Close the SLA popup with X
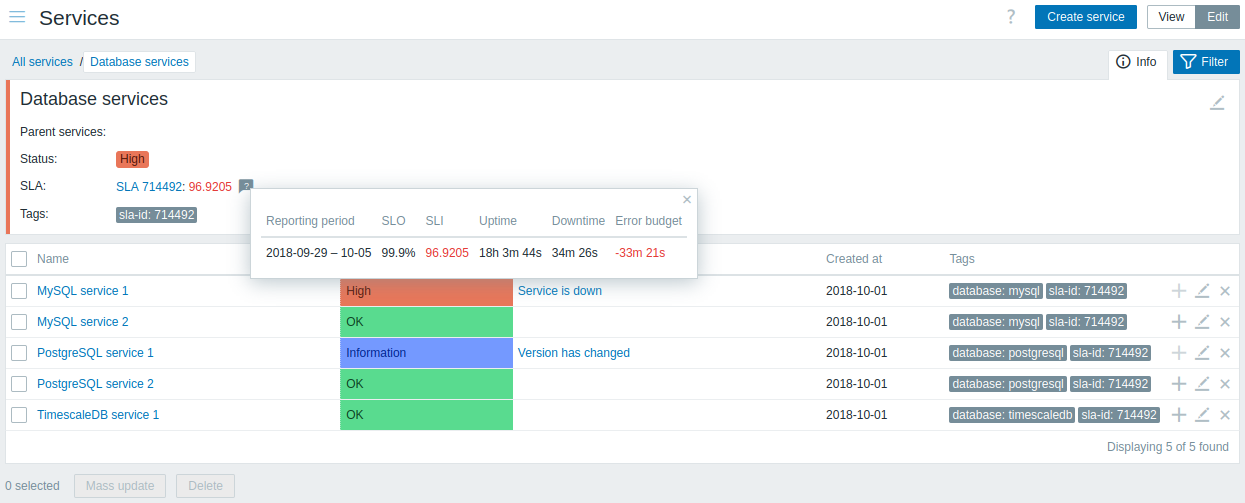Image resolution: width=1245 pixels, height=503 pixels. pos(687,199)
